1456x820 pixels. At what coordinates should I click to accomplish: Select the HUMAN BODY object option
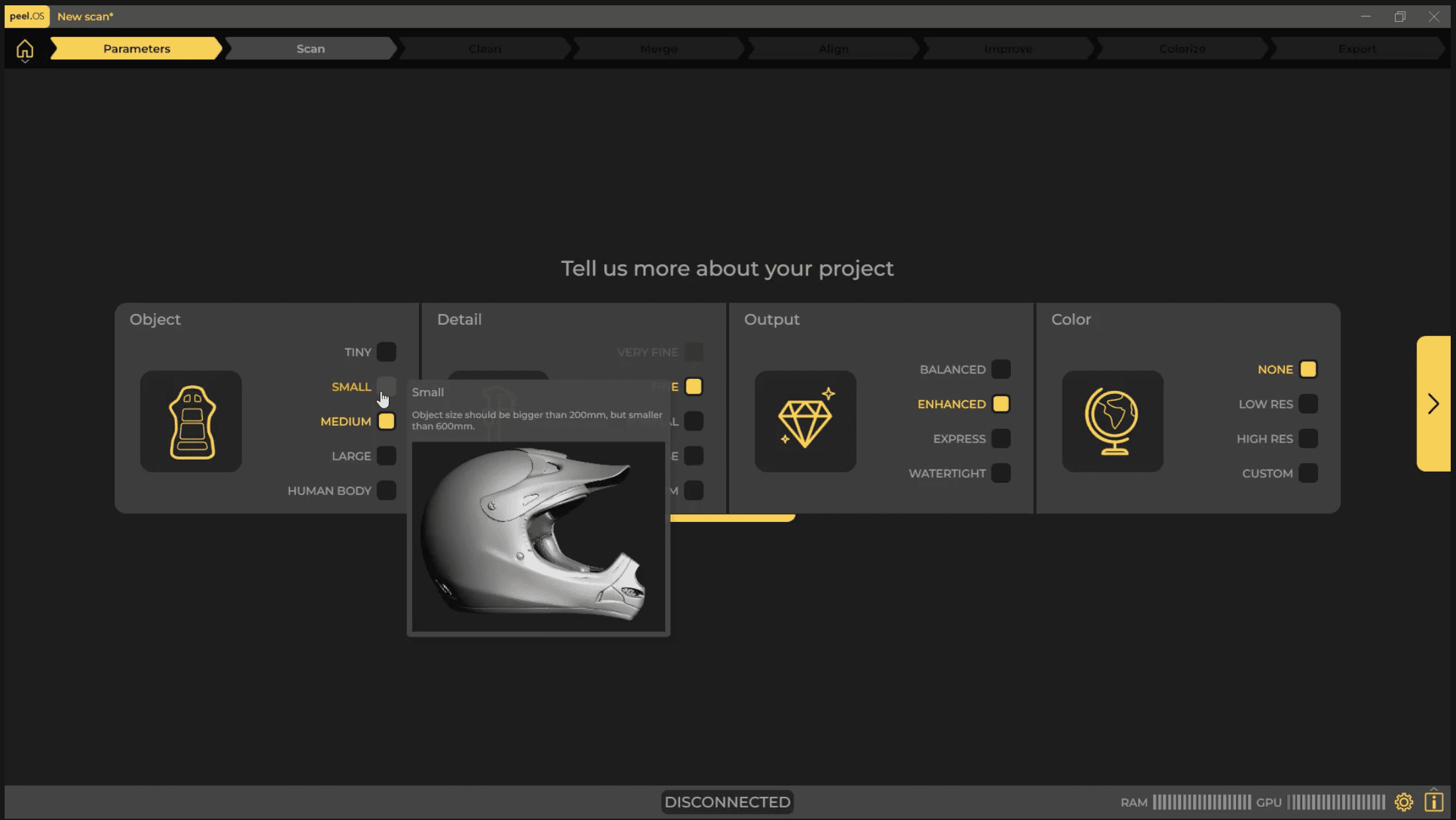click(x=386, y=491)
